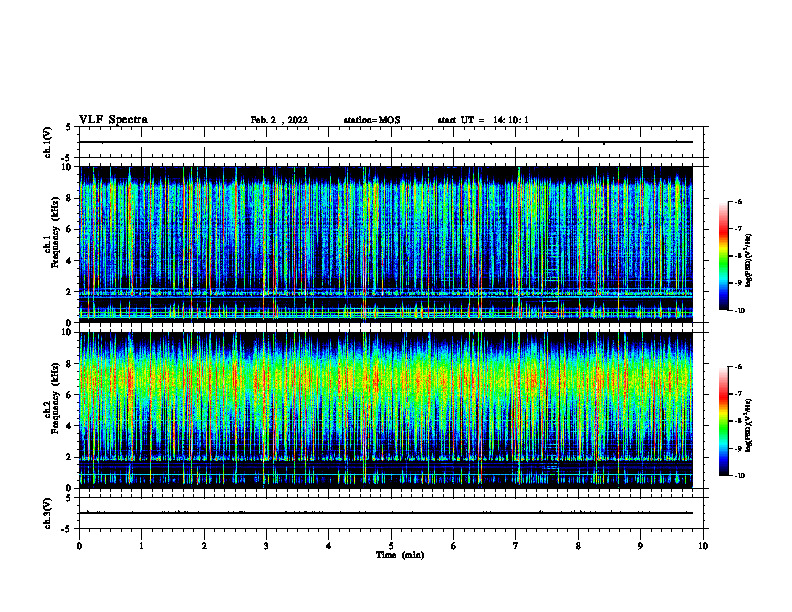The image size is (792, 612).
Task: Click the "station=MOS" header label
Action: [x=372, y=120]
